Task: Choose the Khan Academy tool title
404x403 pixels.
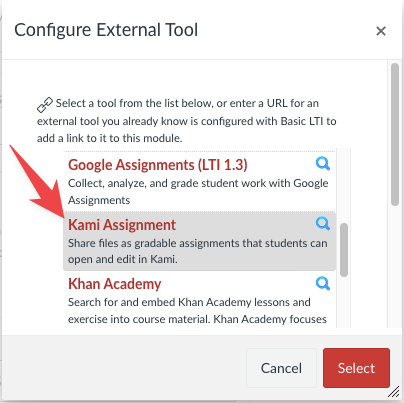Action: tap(115, 284)
